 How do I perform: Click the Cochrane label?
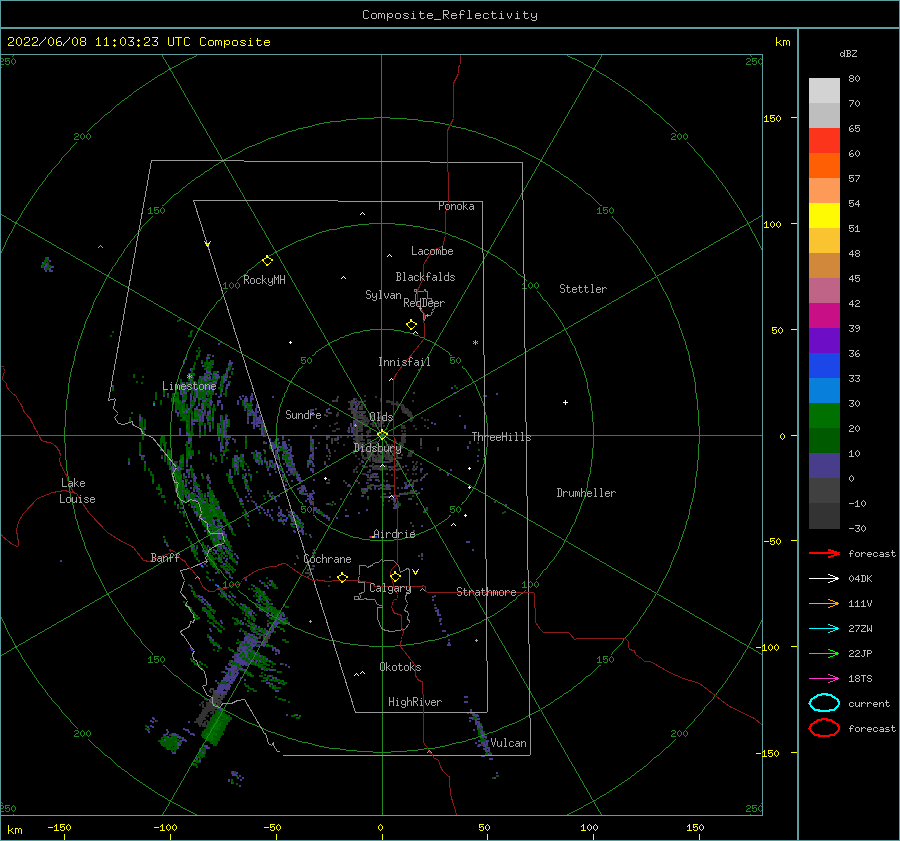(327, 559)
